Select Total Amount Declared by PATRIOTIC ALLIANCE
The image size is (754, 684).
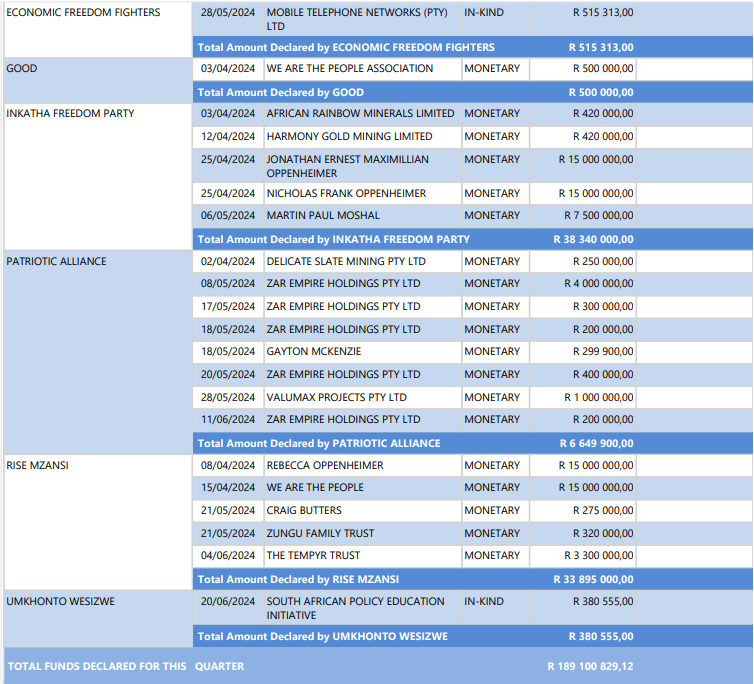click(319, 443)
